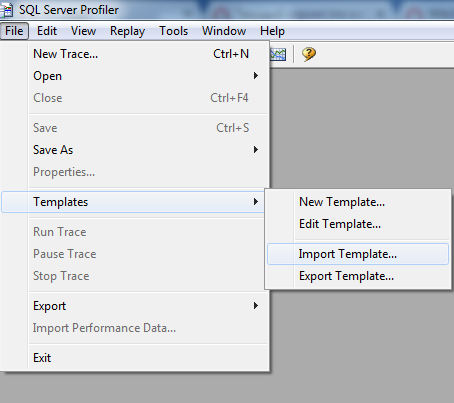
Task: Expand the Export submenu arrow
Action: pos(256,306)
